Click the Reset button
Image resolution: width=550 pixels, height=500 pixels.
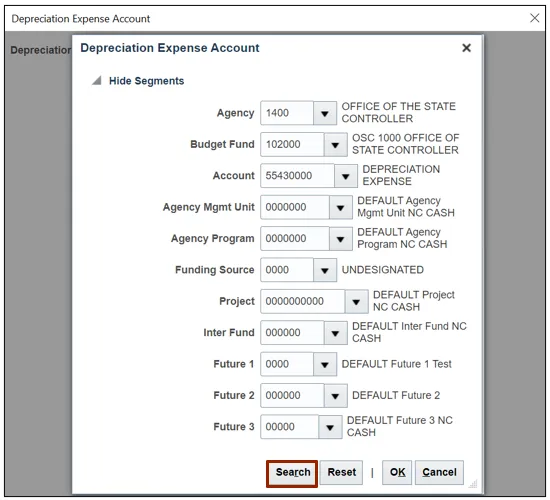pos(341,472)
